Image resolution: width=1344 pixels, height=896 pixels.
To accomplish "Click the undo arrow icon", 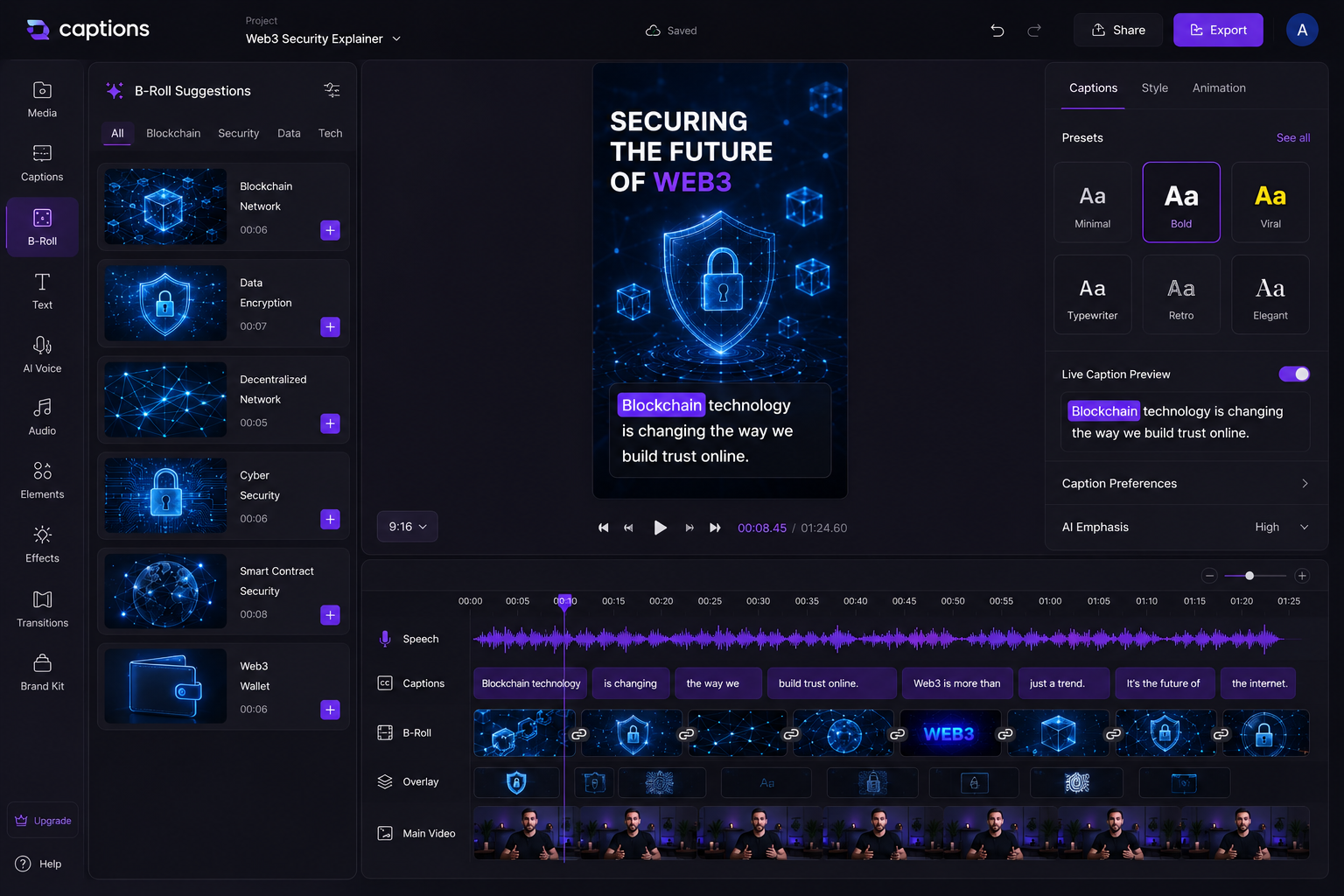I will (x=997, y=30).
